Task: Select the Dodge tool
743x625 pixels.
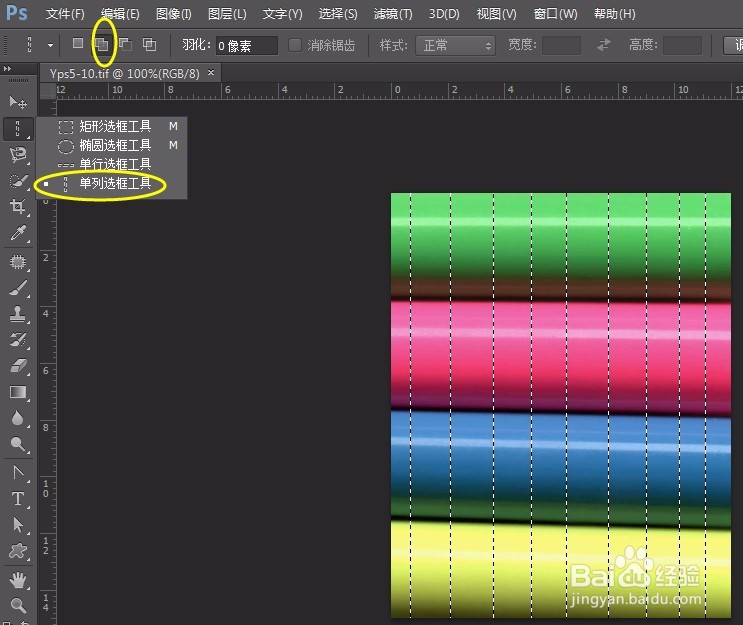Action: click(x=18, y=444)
